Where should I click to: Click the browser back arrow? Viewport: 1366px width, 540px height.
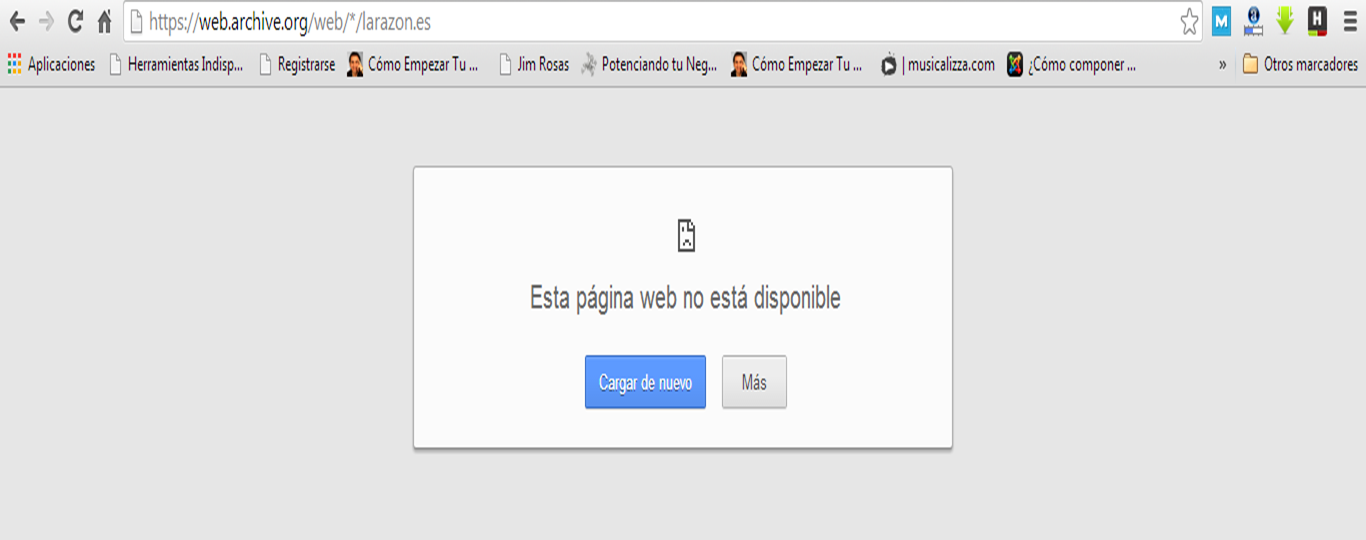pyautogui.click(x=17, y=21)
